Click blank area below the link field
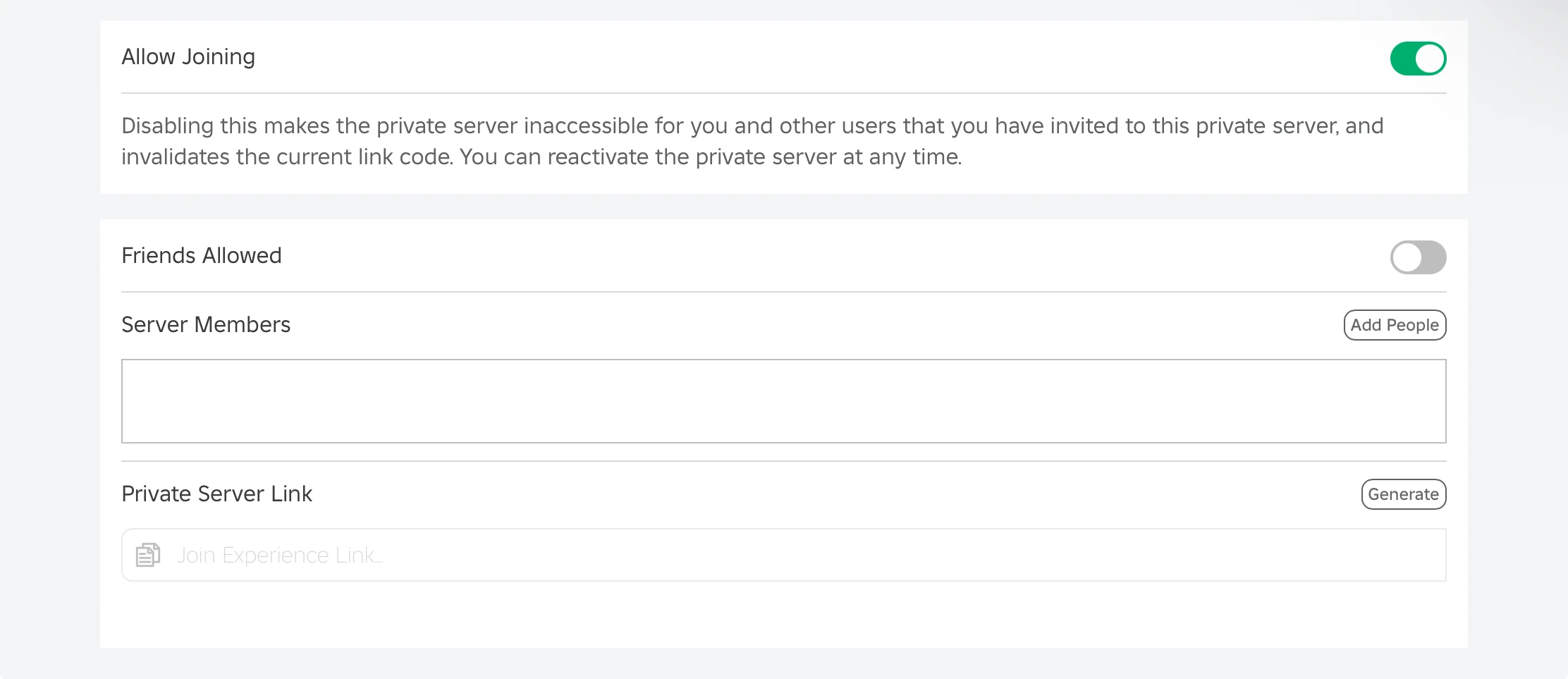The image size is (1568, 679). tap(783, 615)
